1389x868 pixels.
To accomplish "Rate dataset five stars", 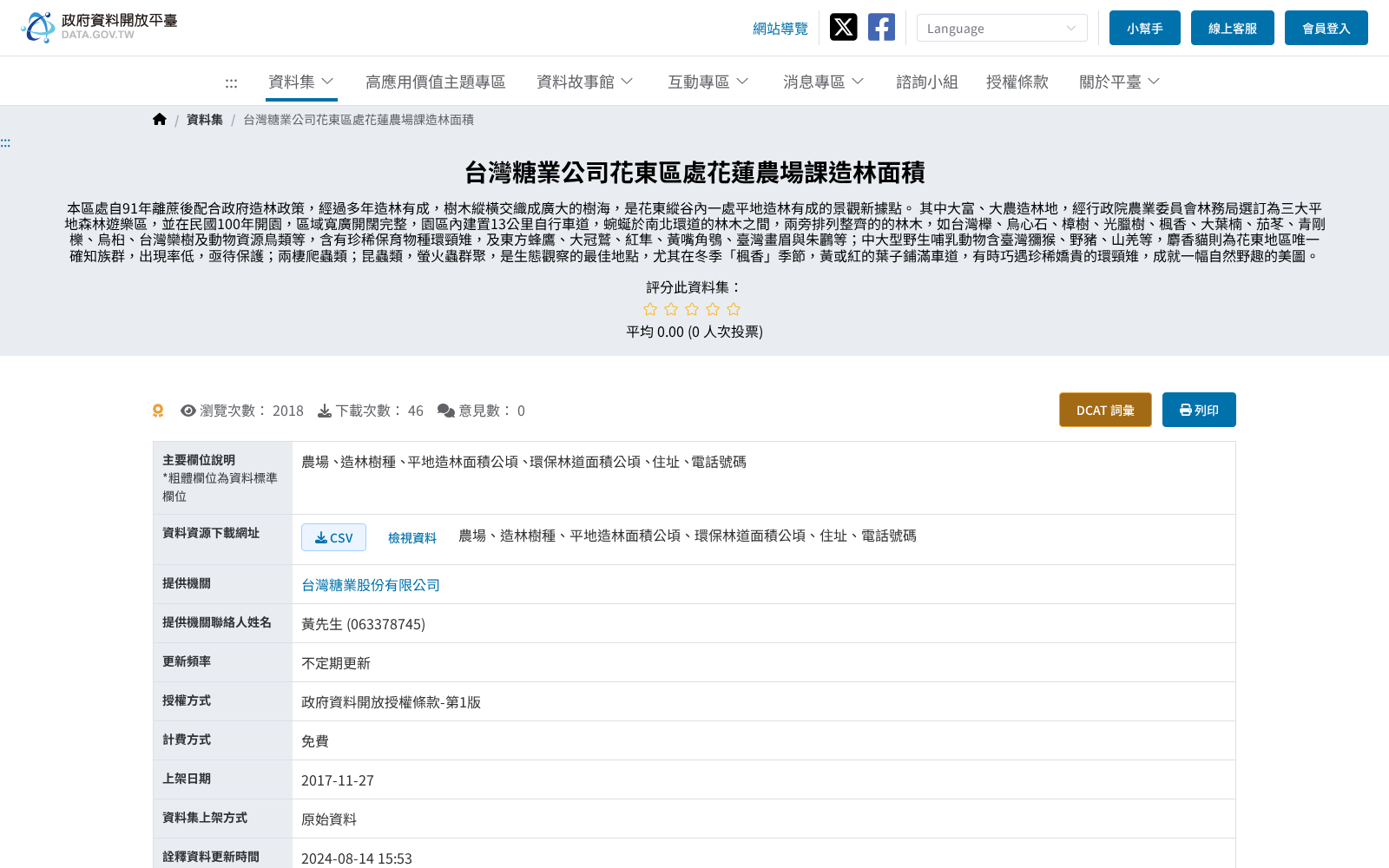I will pos(734,309).
